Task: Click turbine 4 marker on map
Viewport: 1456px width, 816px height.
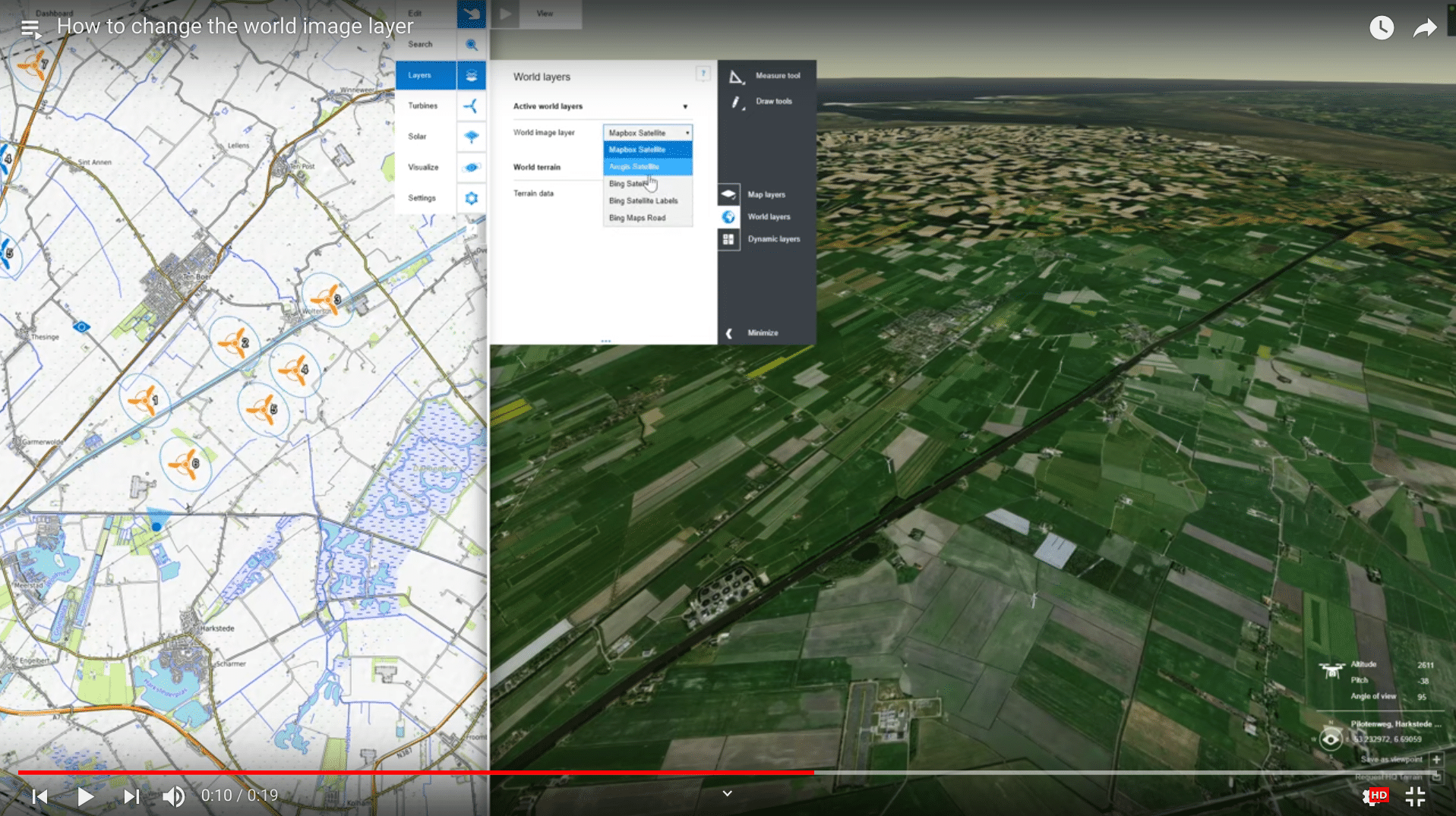Action: pos(295,370)
